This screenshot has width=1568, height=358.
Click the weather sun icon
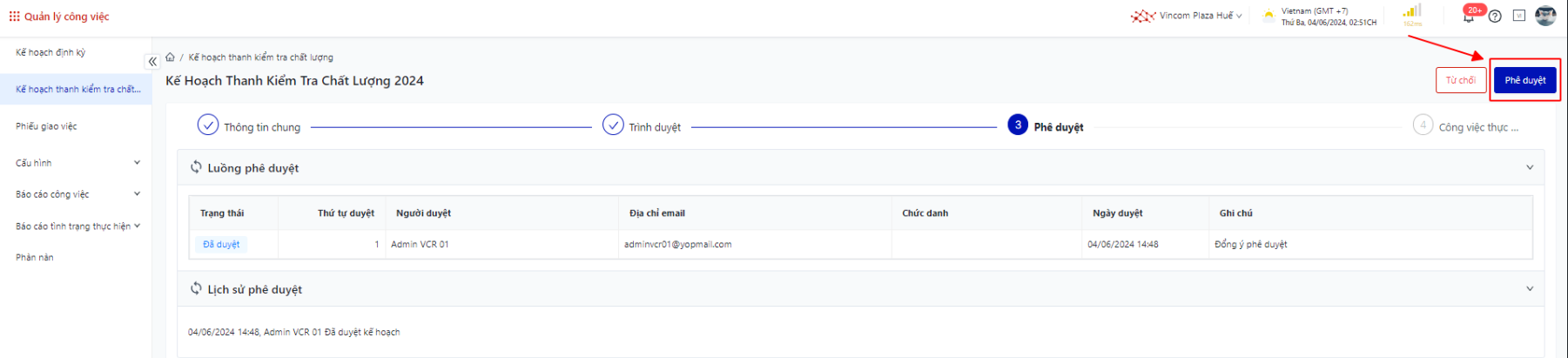[1269, 16]
